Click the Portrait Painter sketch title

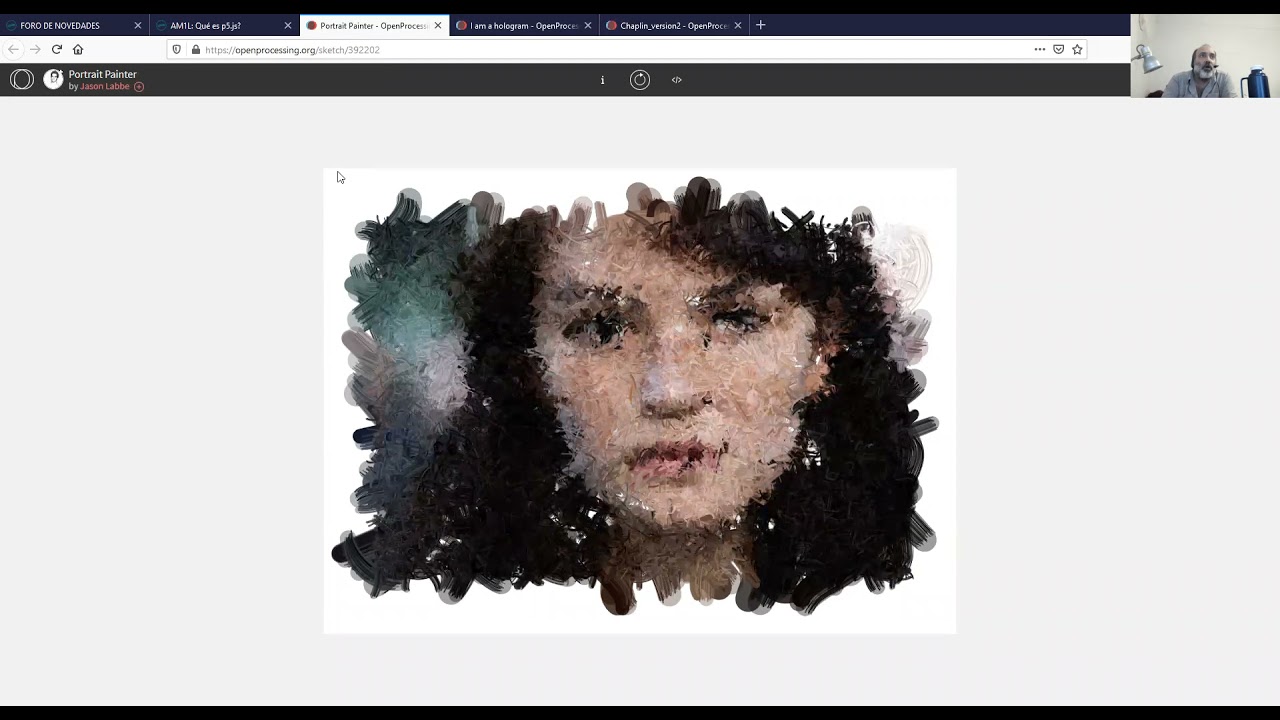click(103, 74)
